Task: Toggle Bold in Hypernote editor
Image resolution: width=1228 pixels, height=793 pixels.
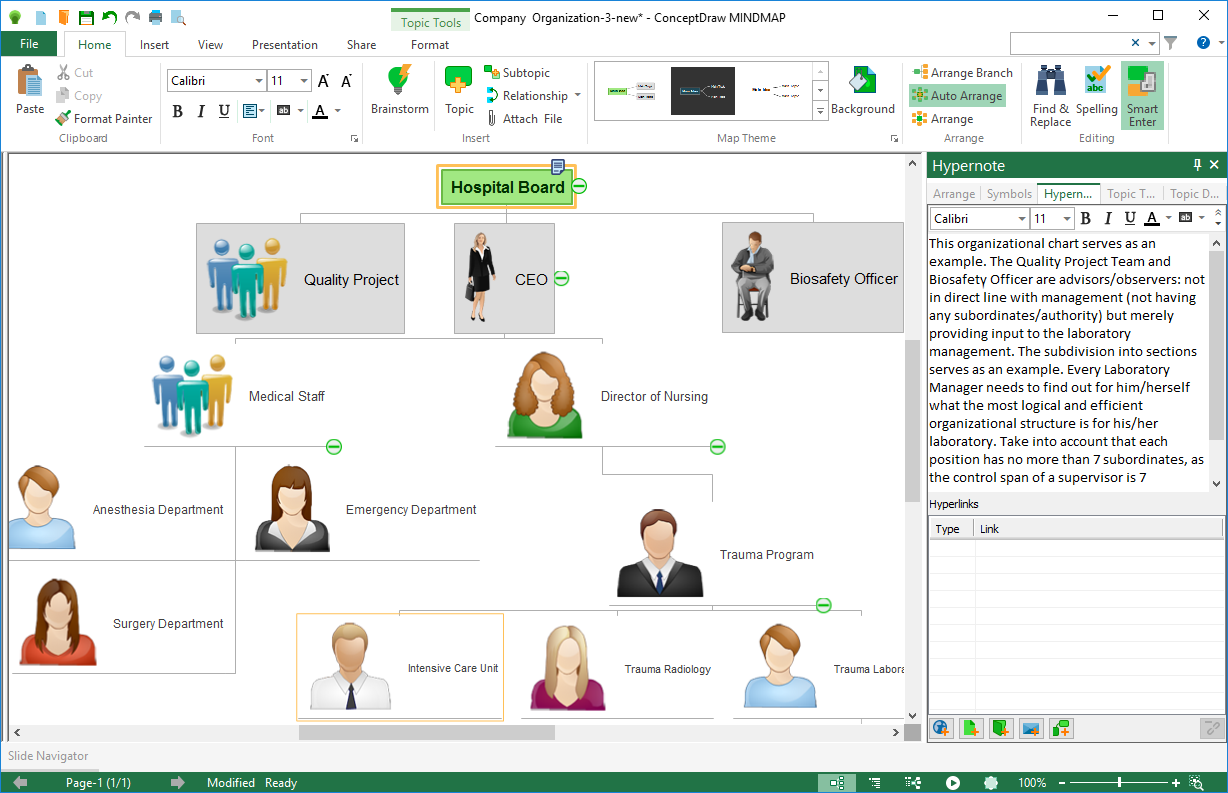Action: 1086,218
